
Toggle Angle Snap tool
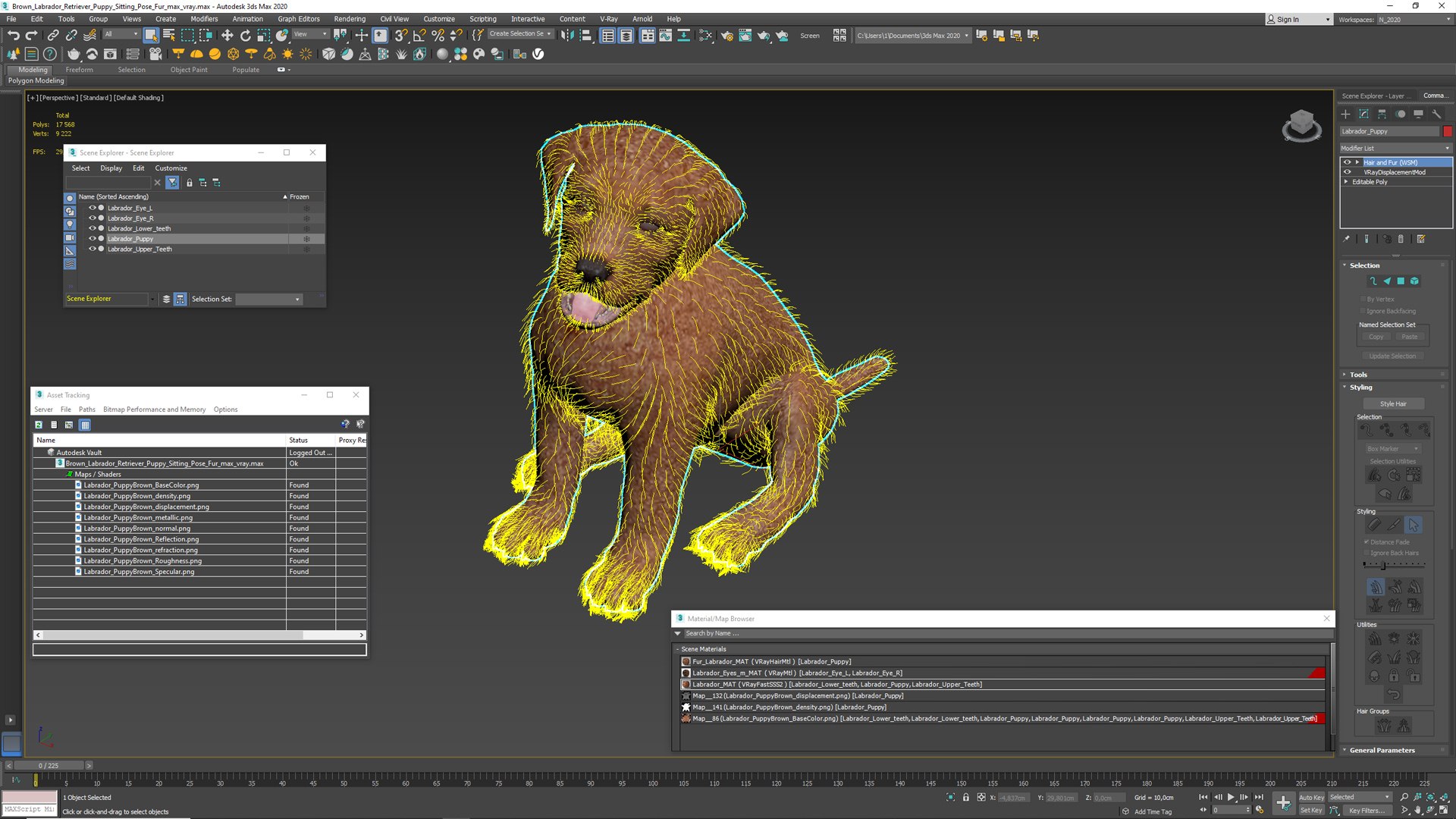point(419,36)
